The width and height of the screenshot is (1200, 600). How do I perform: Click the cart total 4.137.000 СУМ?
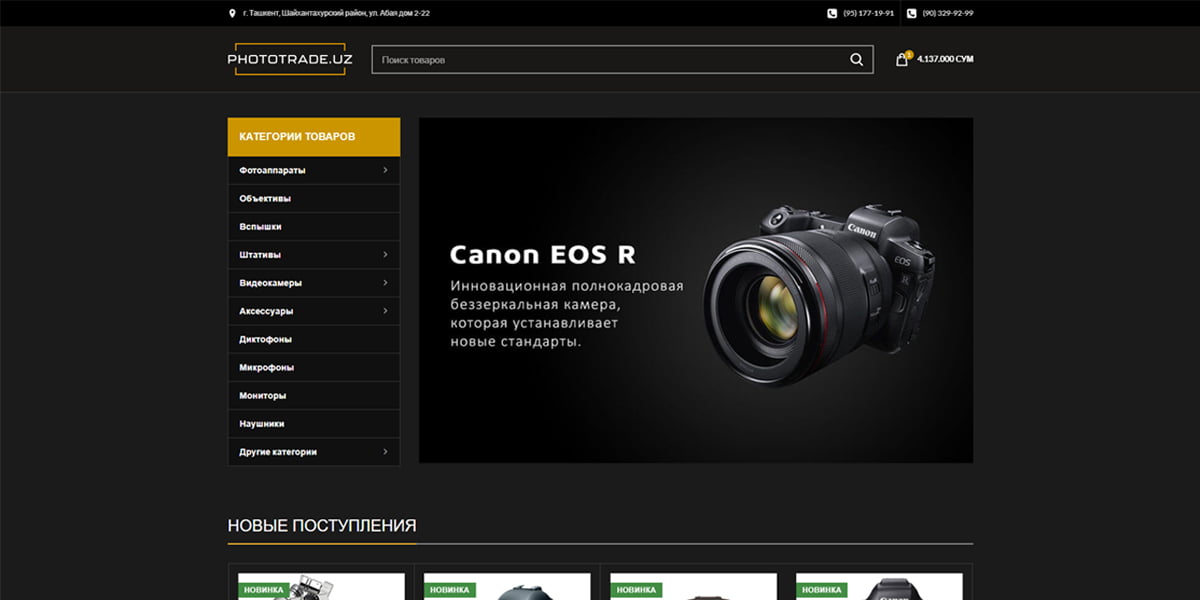pyautogui.click(x=945, y=59)
